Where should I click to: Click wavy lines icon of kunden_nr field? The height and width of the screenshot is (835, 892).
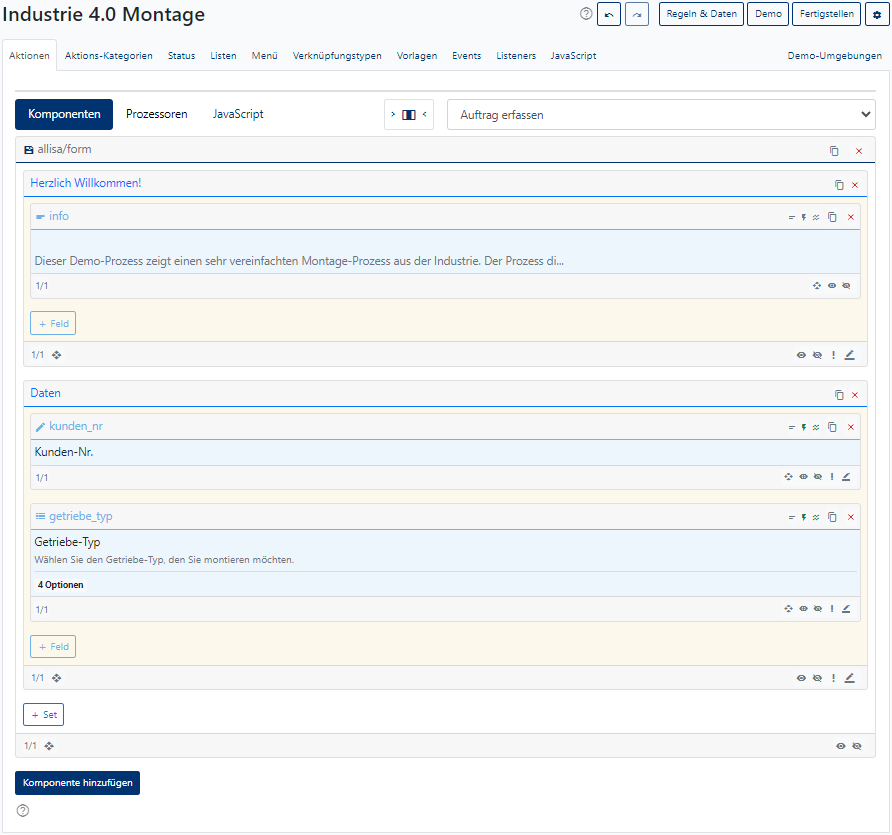[x=816, y=427]
